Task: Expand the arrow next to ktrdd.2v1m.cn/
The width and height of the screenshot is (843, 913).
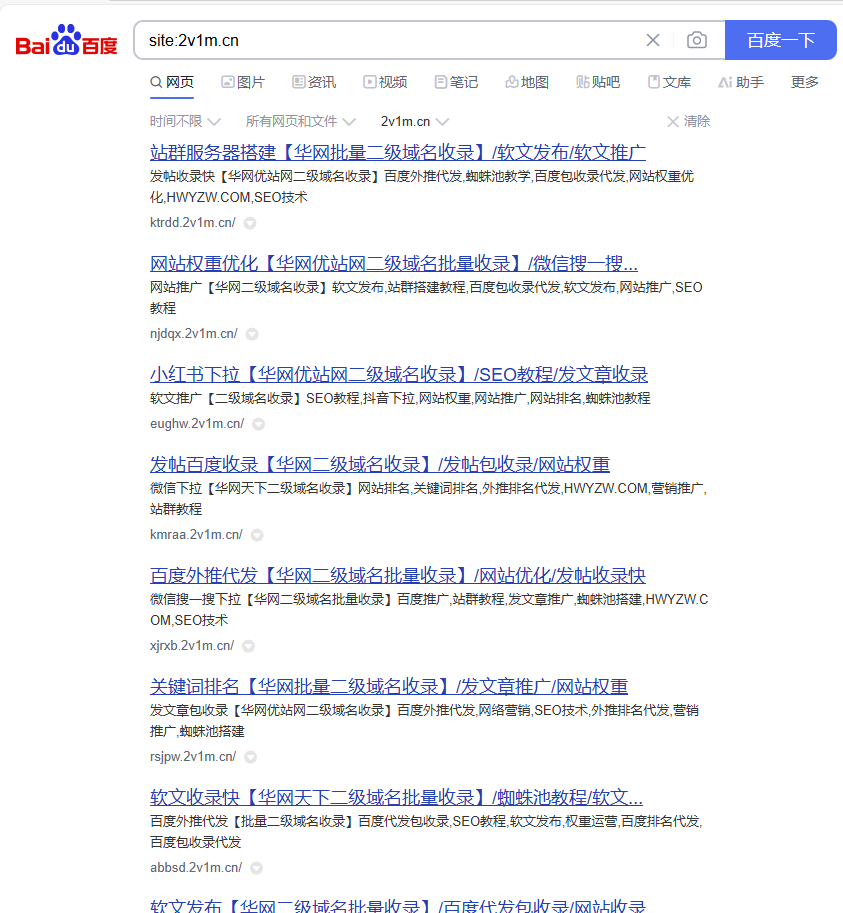Action: point(250,223)
